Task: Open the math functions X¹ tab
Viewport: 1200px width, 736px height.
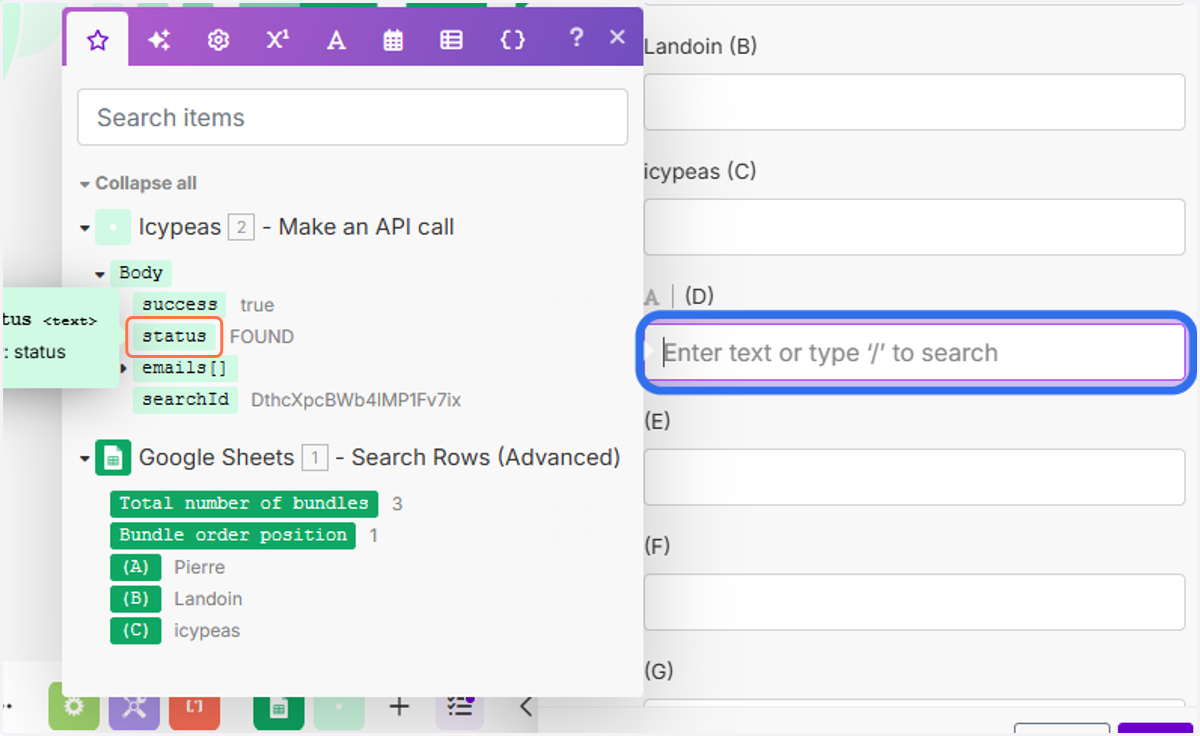Action: coord(277,40)
